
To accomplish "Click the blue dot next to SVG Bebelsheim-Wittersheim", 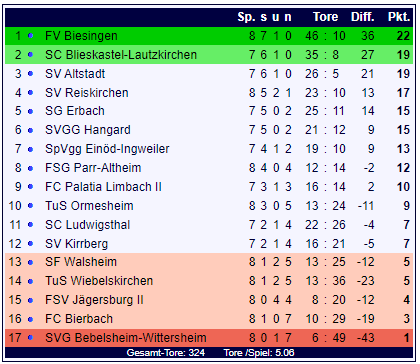I will coord(30,338).
